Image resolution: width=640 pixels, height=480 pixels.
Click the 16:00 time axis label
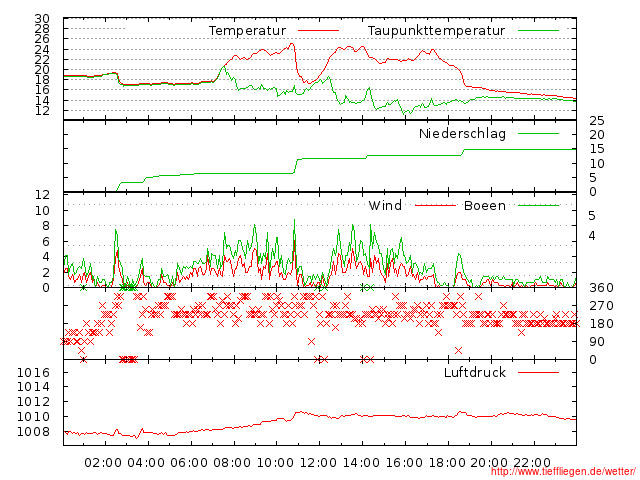coord(404,463)
